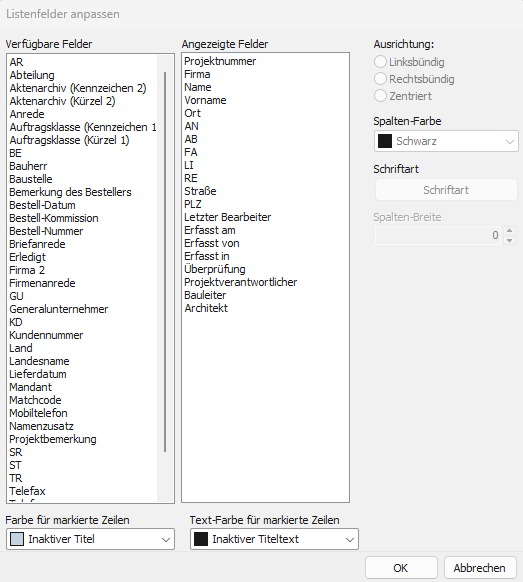Select Generalunternehmer in available fields
523x582 pixels.
(59, 309)
